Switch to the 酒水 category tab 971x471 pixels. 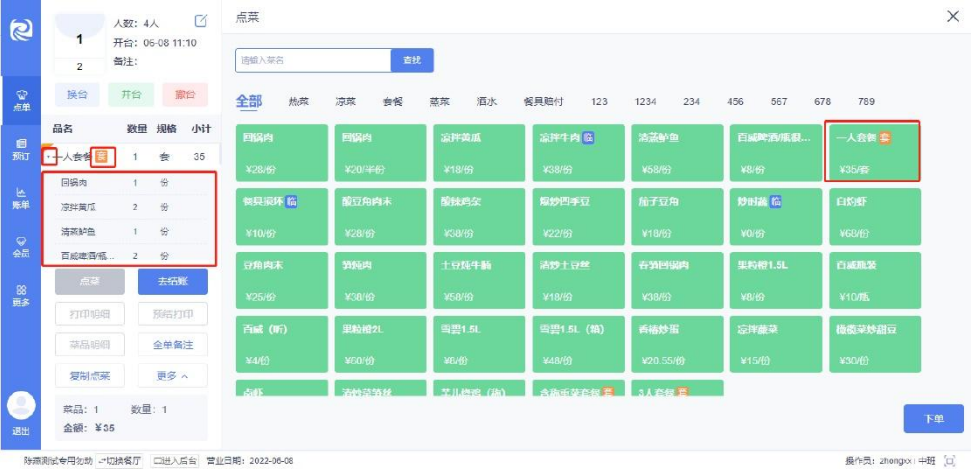pos(487,102)
